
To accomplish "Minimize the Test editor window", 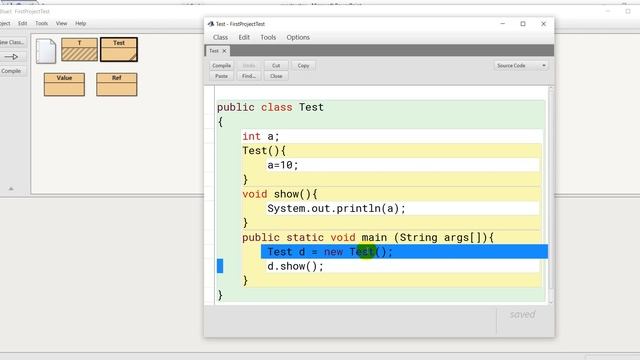I will (502, 24).
